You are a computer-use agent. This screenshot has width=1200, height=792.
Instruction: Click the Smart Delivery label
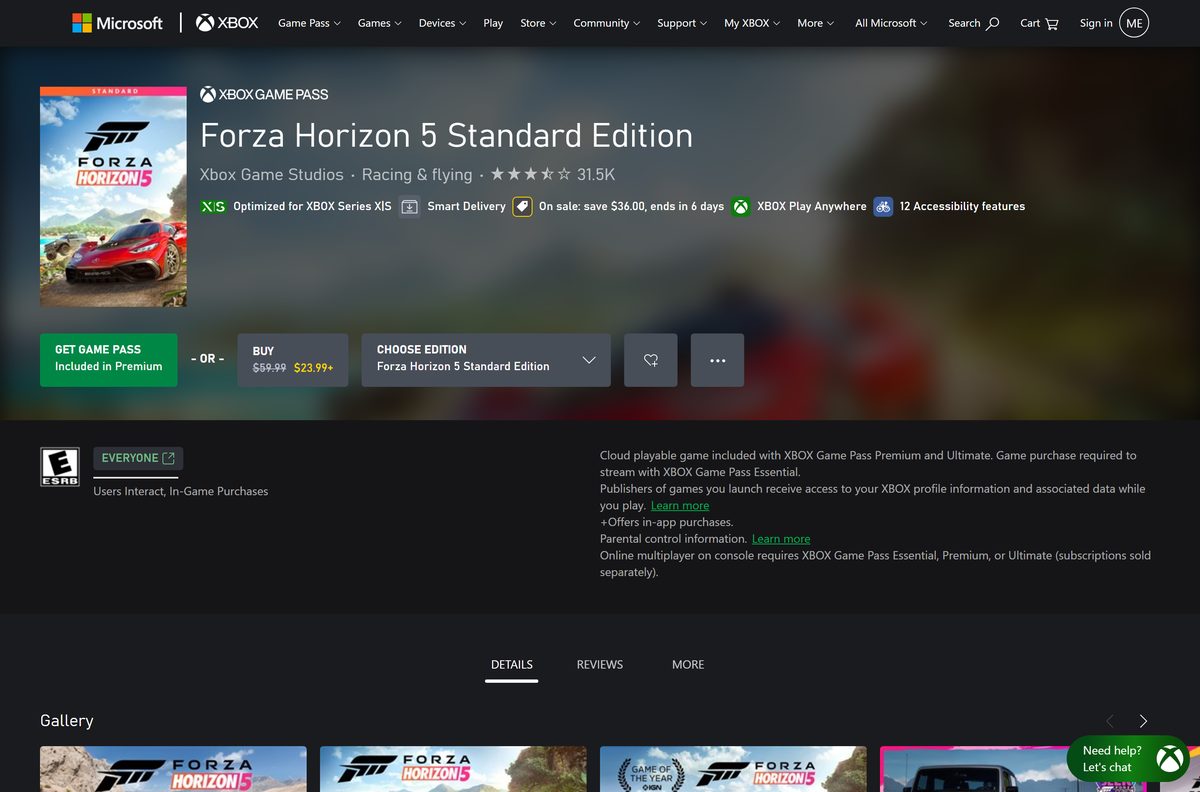tap(466, 207)
